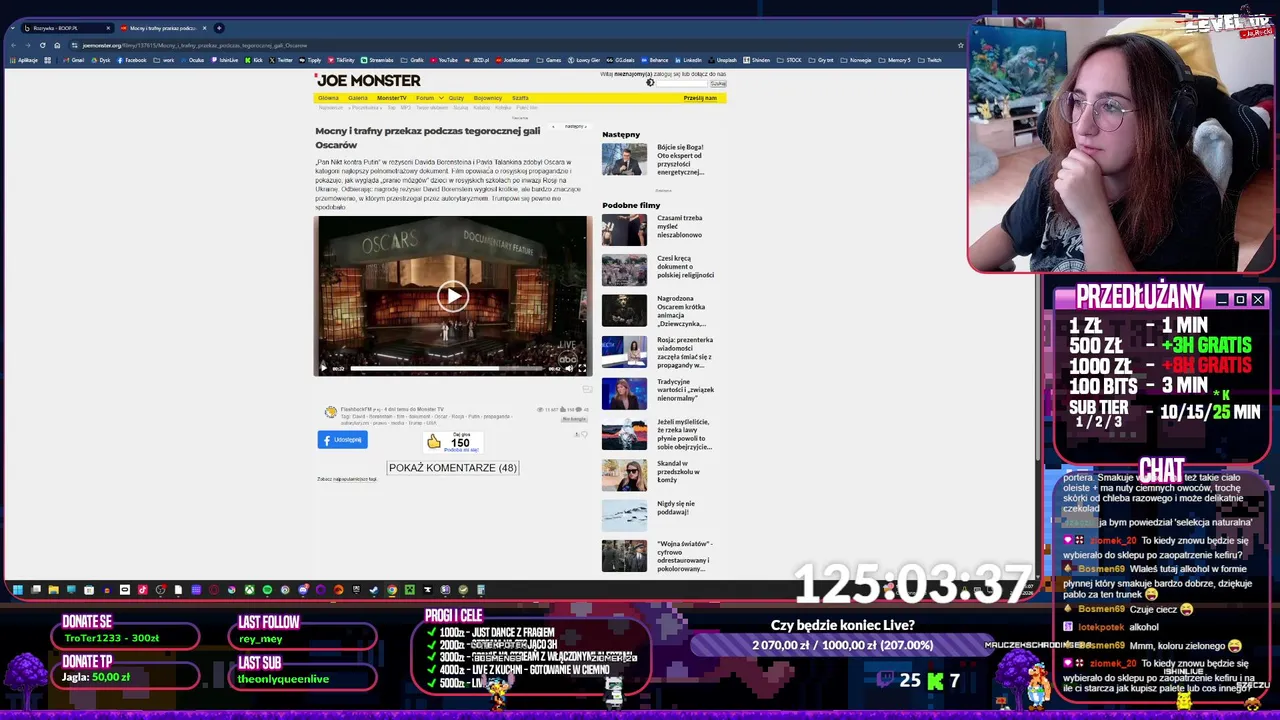Viewport: 1280px width, 720px height.
Task: Open the TikTok app from taskbar
Action: click(x=143, y=590)
